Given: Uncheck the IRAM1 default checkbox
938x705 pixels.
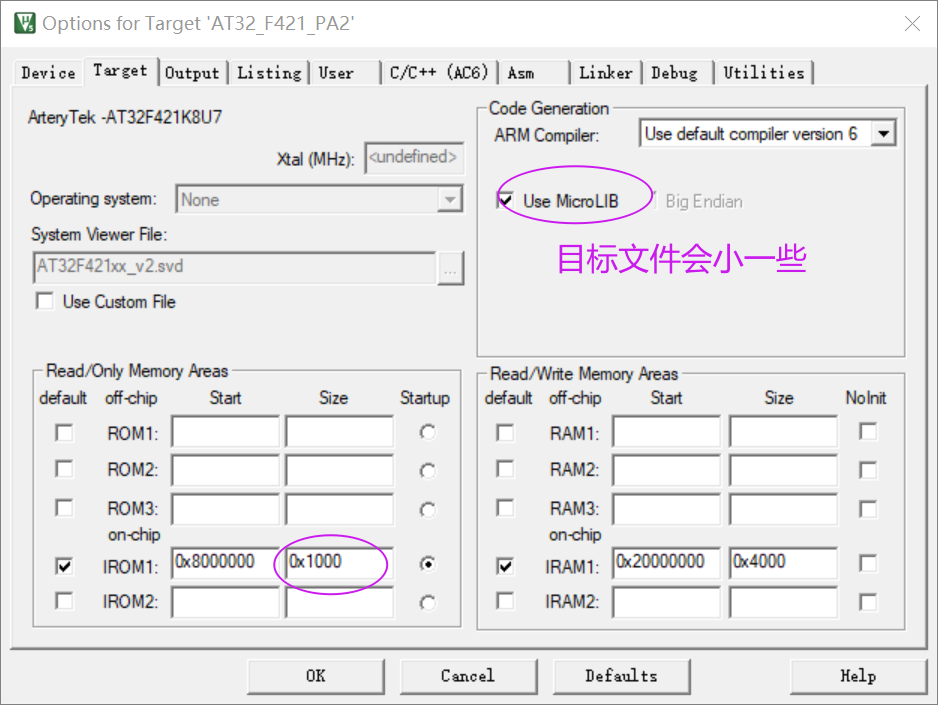Looking at the screenshot, I should pos(505,566).
